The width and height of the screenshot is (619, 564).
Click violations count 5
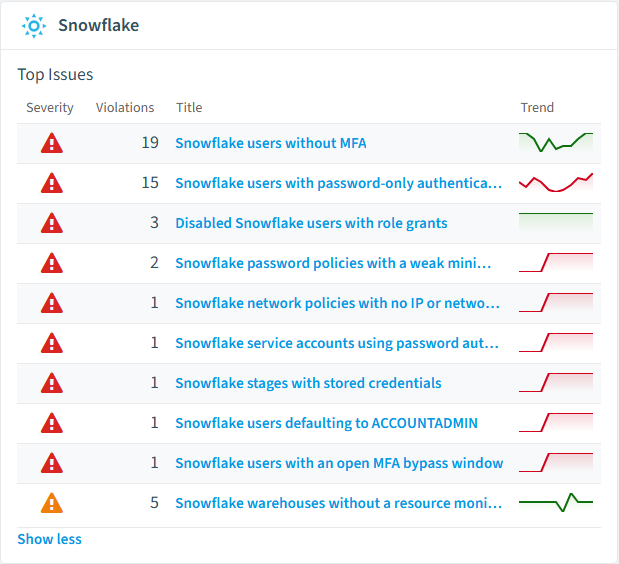[x=154, y=503]
